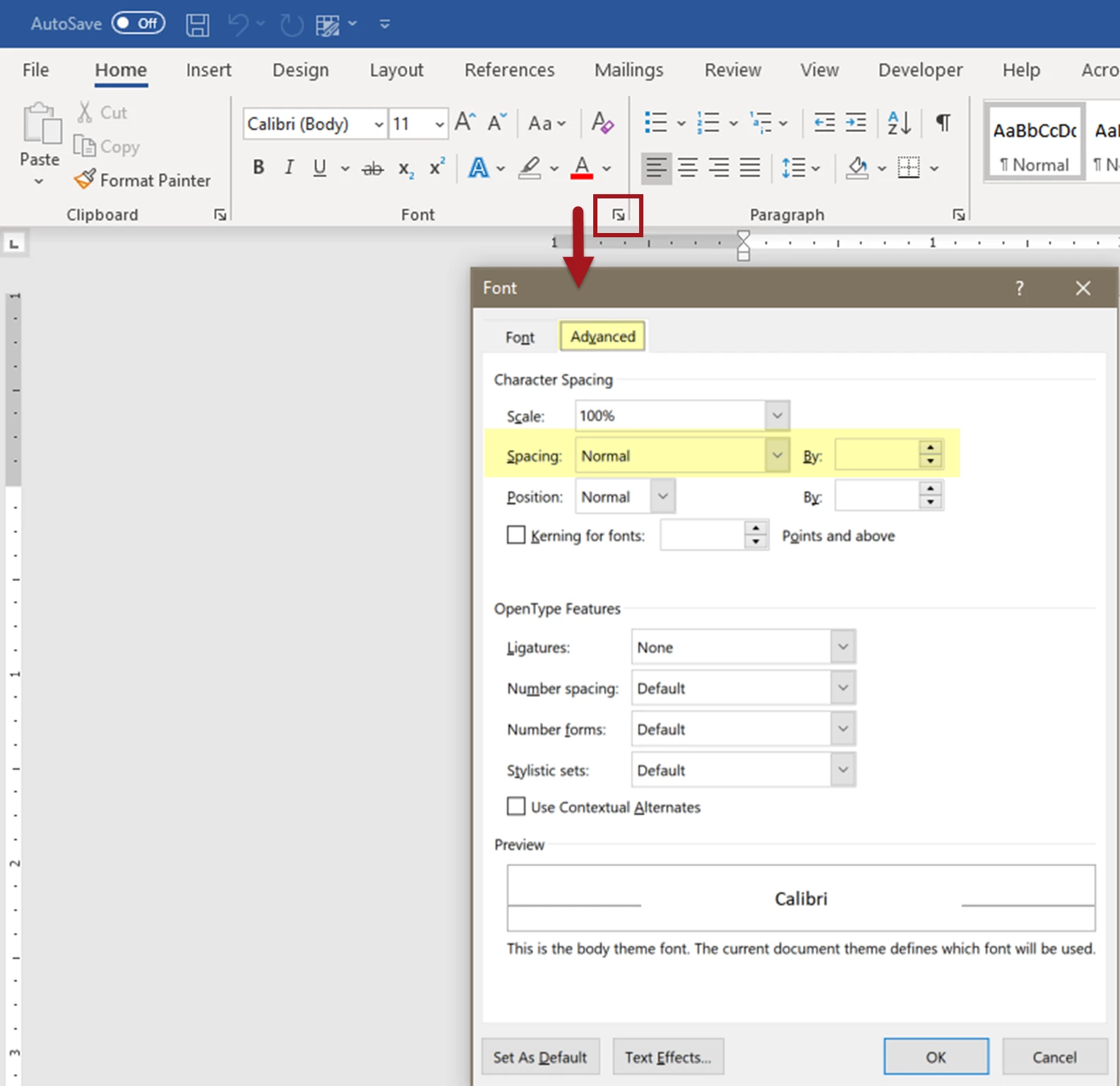Check Use Contextual Alternates
The height and width of the screenshot is (1086, 1120).
click(x=516, y=806)
